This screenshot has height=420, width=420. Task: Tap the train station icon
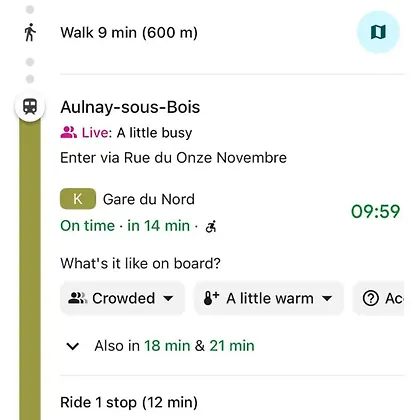(30, 107)
